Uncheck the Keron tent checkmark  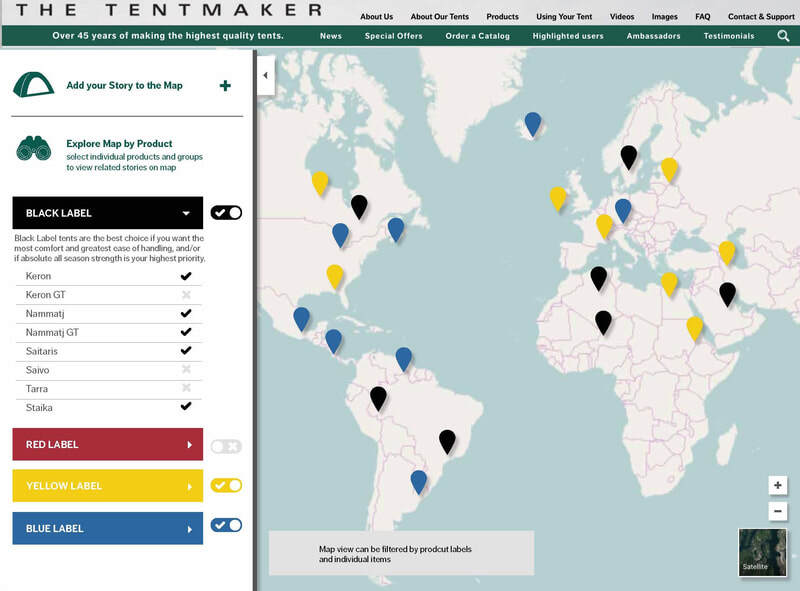(x=186, y=276)
